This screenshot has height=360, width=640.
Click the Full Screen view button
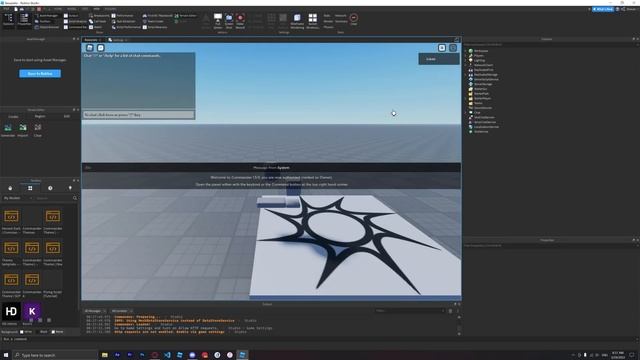[218, 21]
